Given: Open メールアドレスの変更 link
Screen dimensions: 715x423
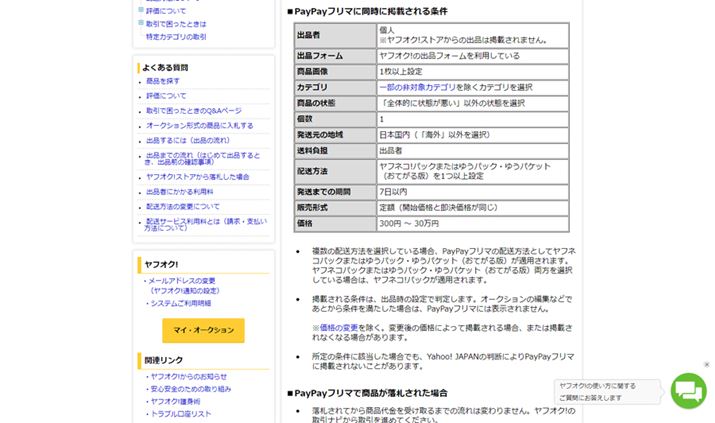Looking at the screenshot, I should [x=181, y=281].
